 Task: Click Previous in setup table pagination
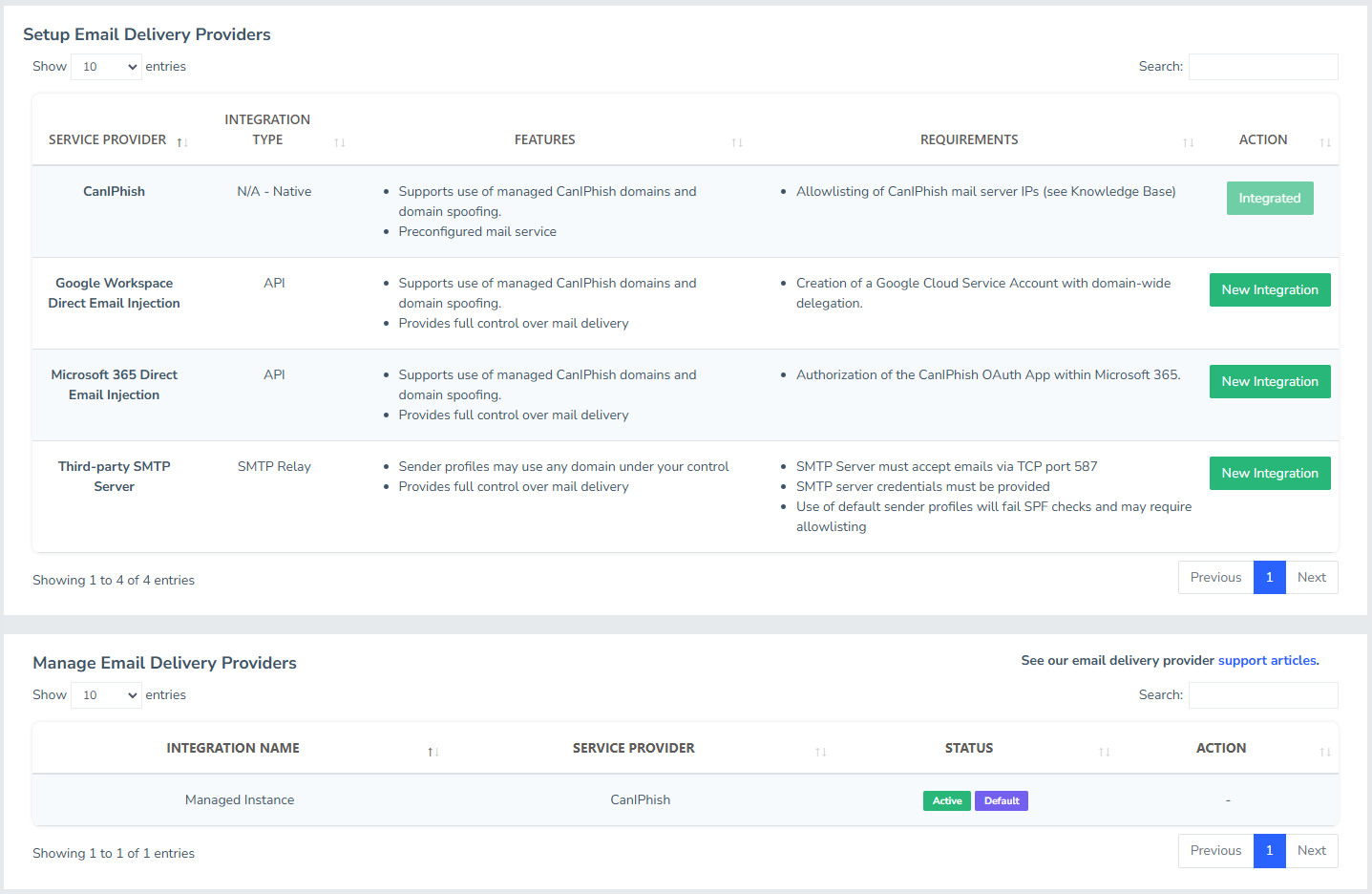[1215, 578]
